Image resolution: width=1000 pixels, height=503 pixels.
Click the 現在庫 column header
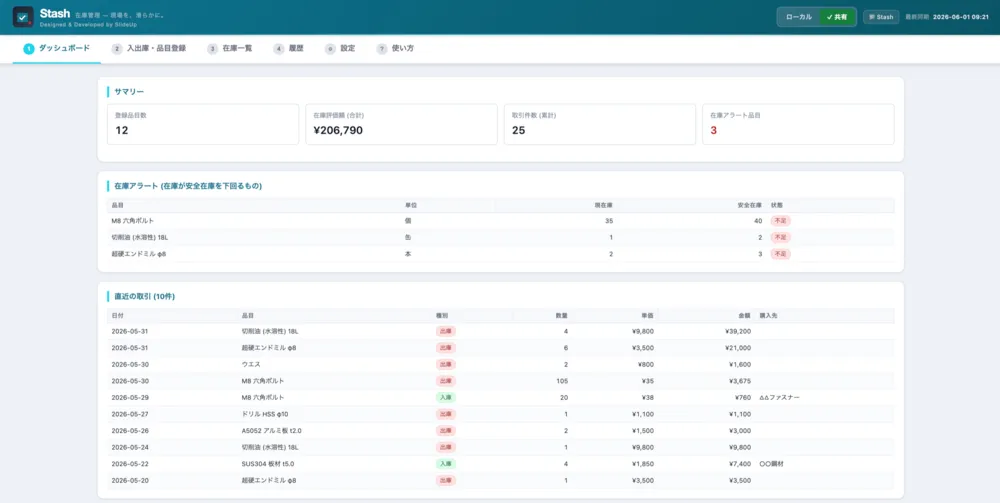coord(603,205)
